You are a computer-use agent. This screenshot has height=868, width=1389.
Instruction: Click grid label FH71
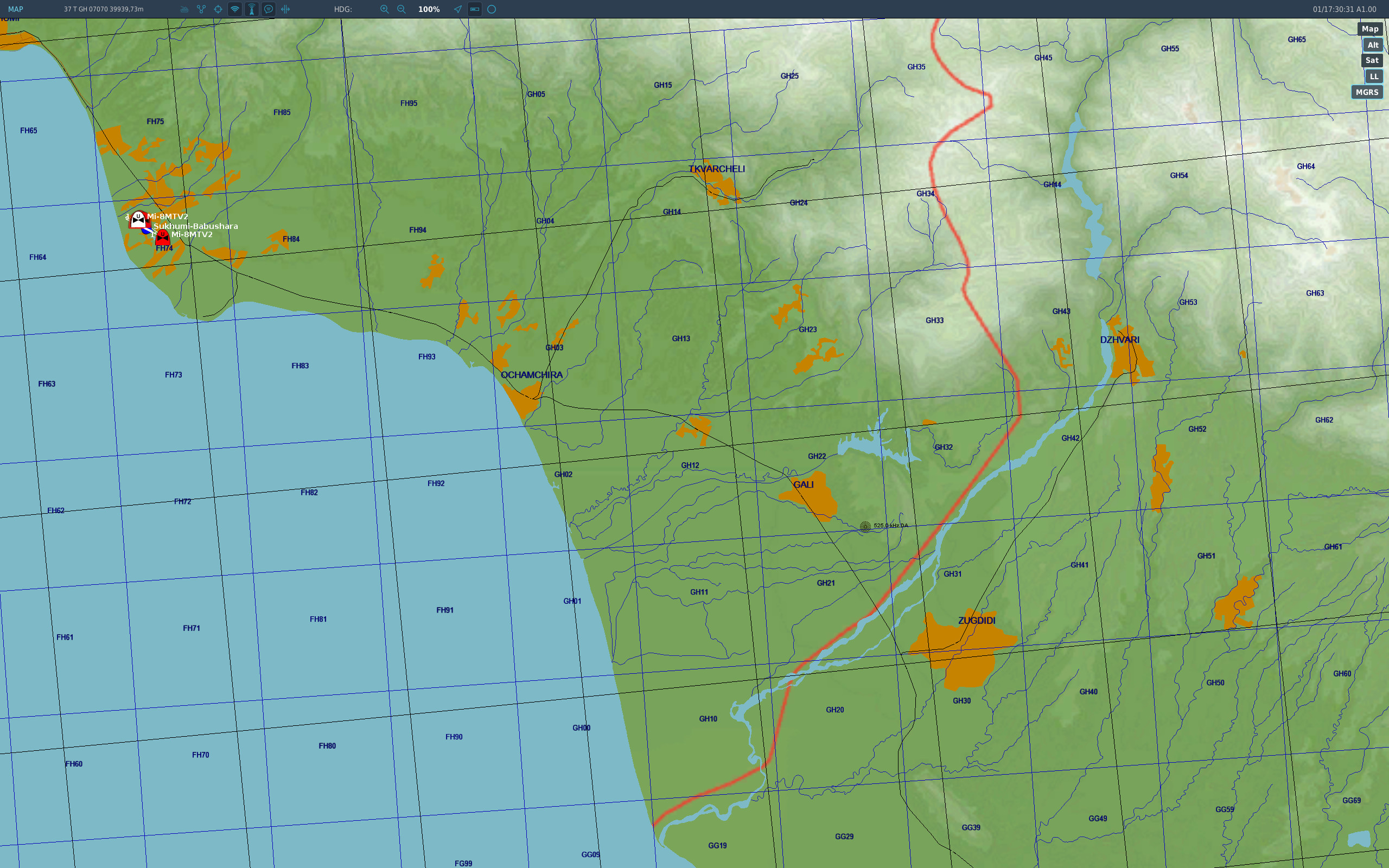click(192, 628)
